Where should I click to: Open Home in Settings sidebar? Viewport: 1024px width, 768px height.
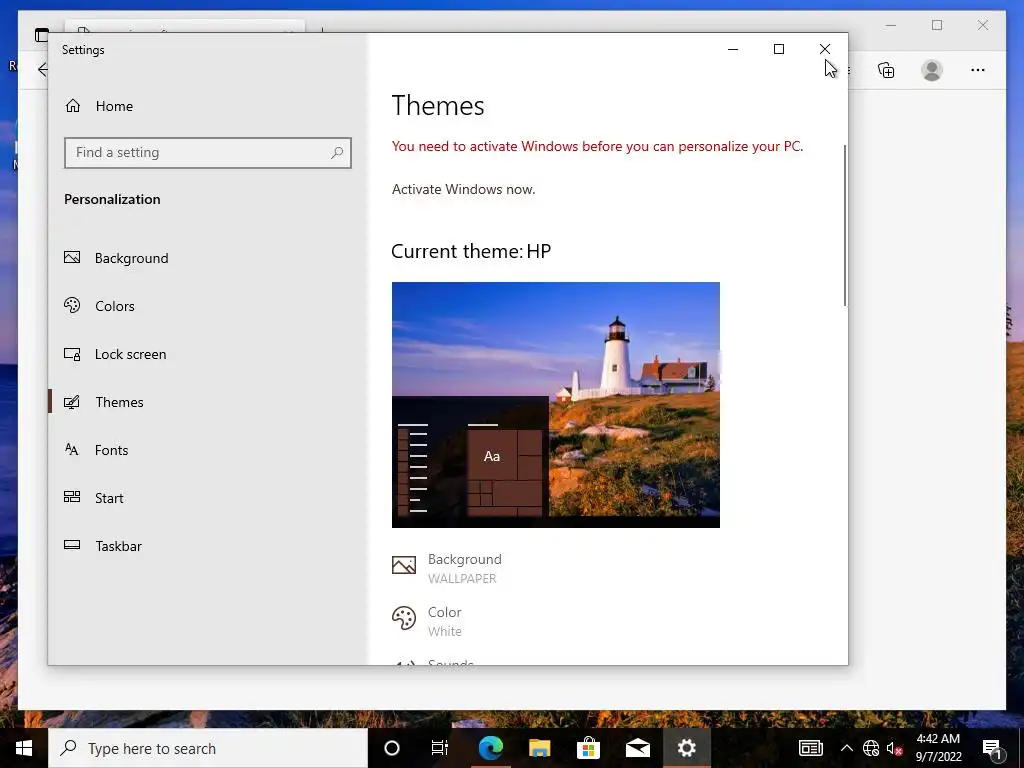pyautogui.click(x=99, y=106)
